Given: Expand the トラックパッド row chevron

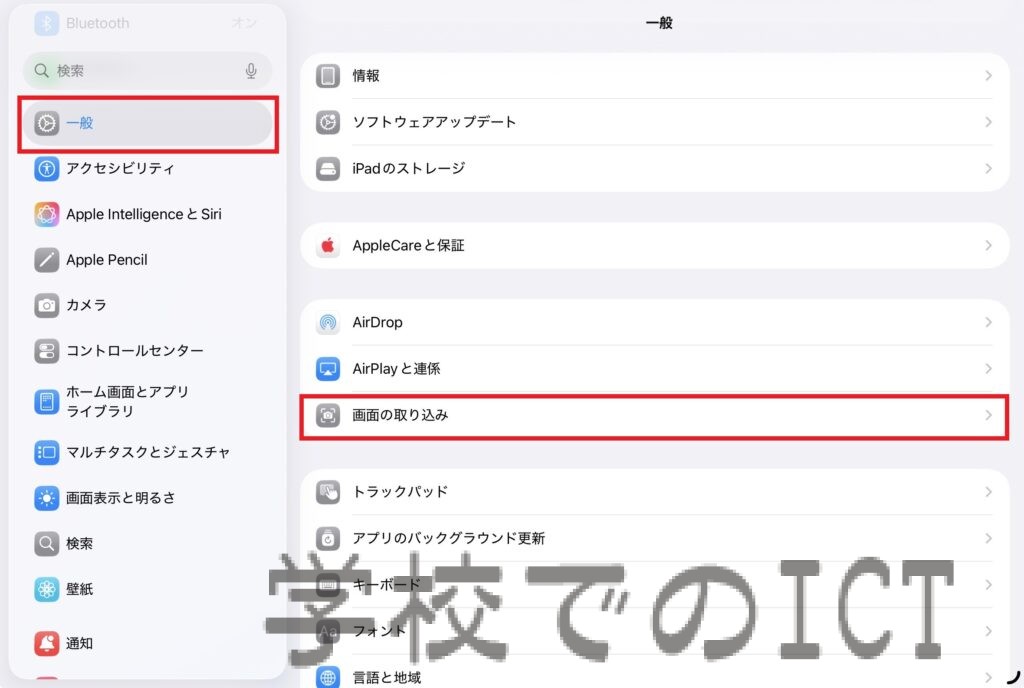Looking at the screenshot, I should point(988,492).
